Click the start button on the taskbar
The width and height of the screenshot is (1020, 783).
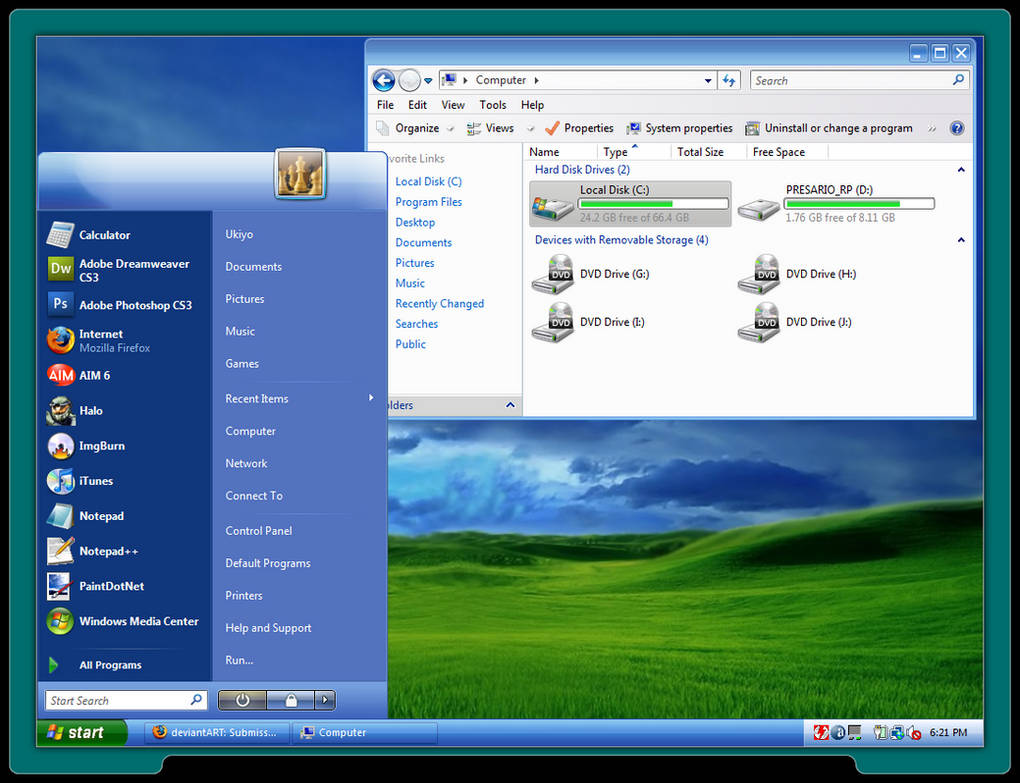pos(82,732)
